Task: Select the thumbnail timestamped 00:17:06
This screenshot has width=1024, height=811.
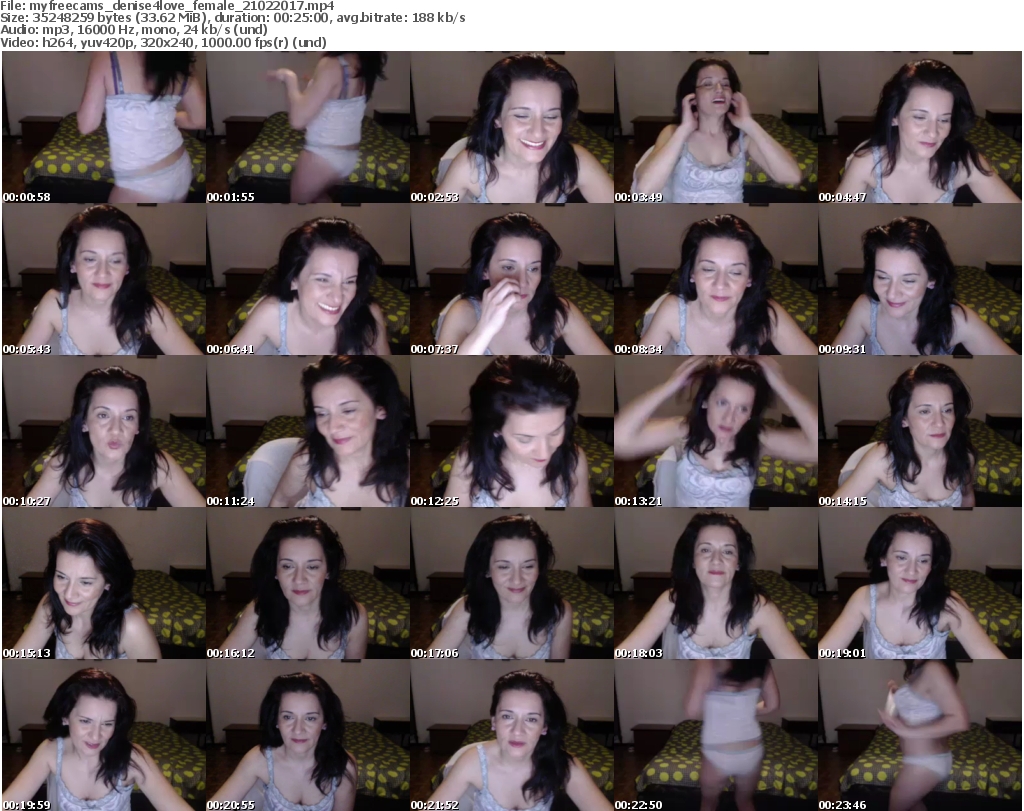Action: click(511, 583)
